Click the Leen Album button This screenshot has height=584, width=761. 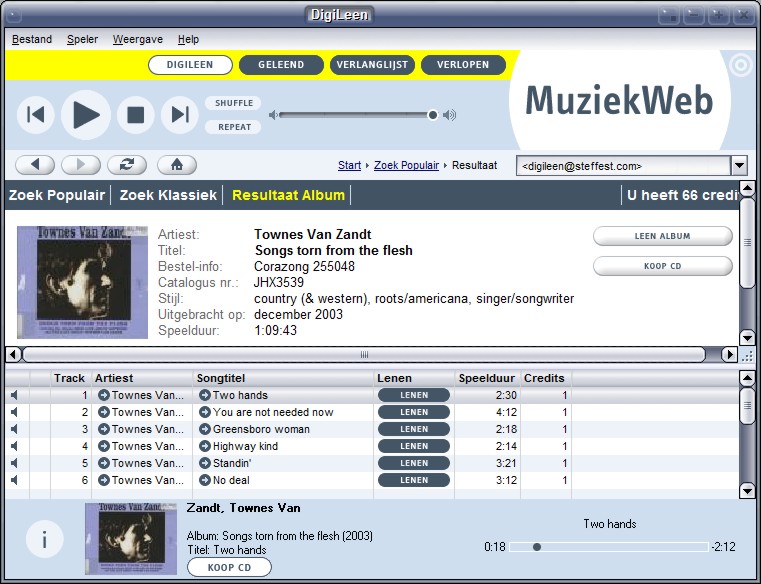(662, 237)
